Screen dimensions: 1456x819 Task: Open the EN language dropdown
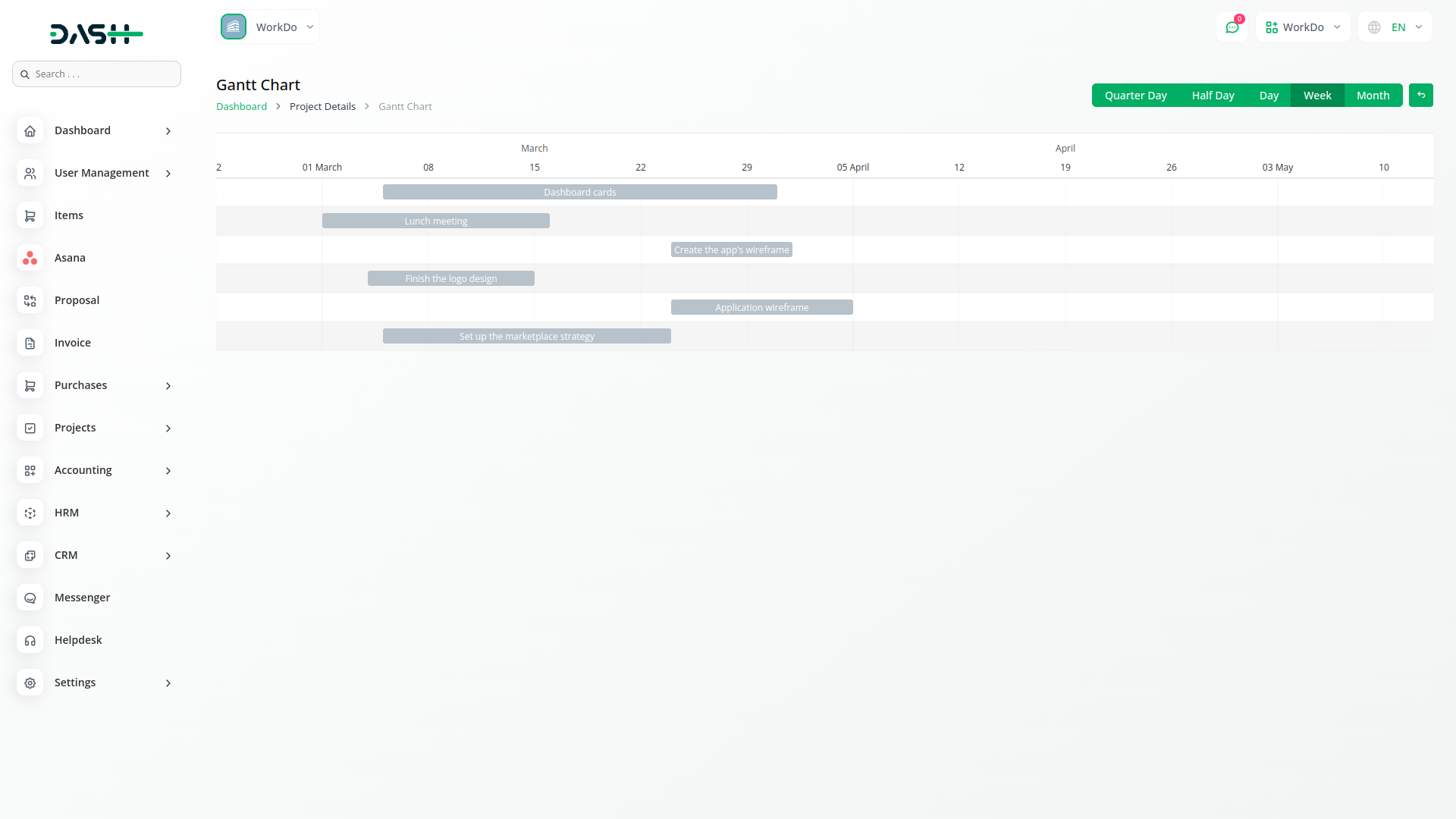click(x=1395, y=27)
